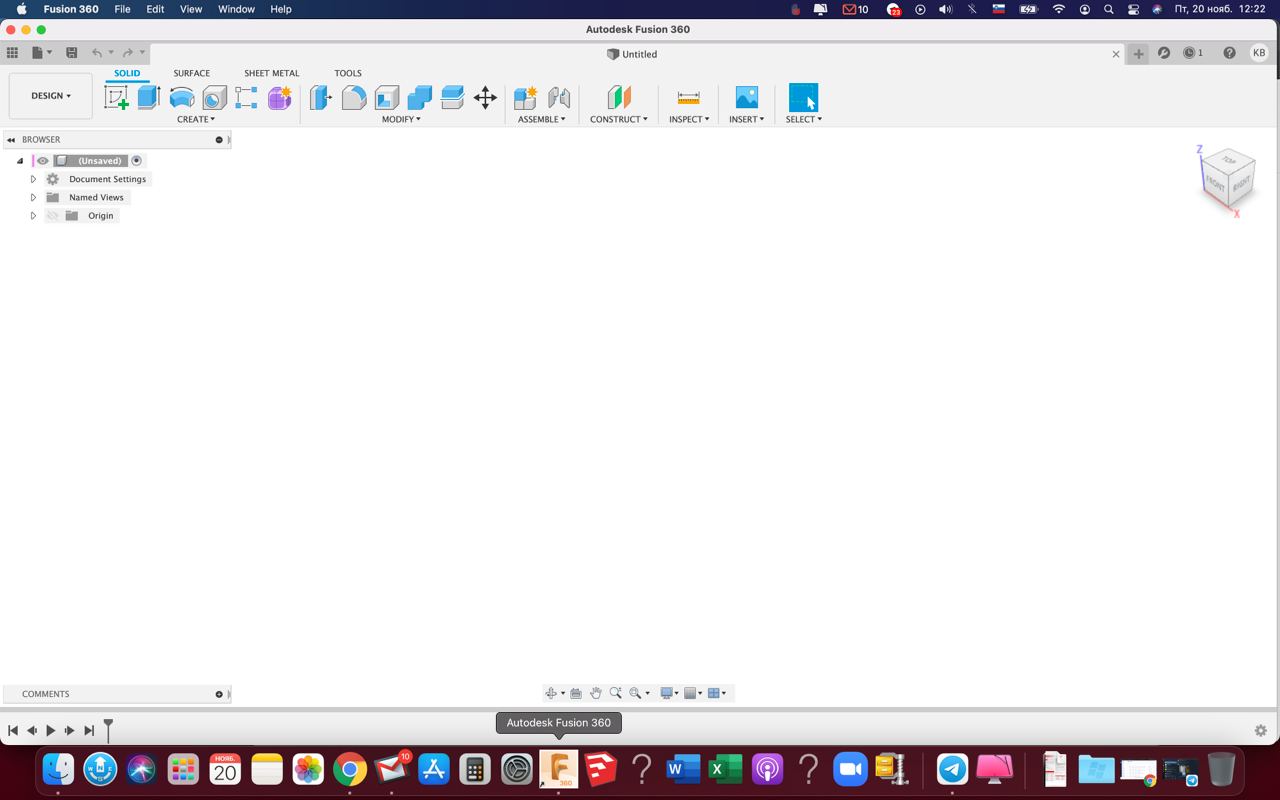Open the File menu
The height and width of the screenshot is (800, 1280).
[122, 9]
